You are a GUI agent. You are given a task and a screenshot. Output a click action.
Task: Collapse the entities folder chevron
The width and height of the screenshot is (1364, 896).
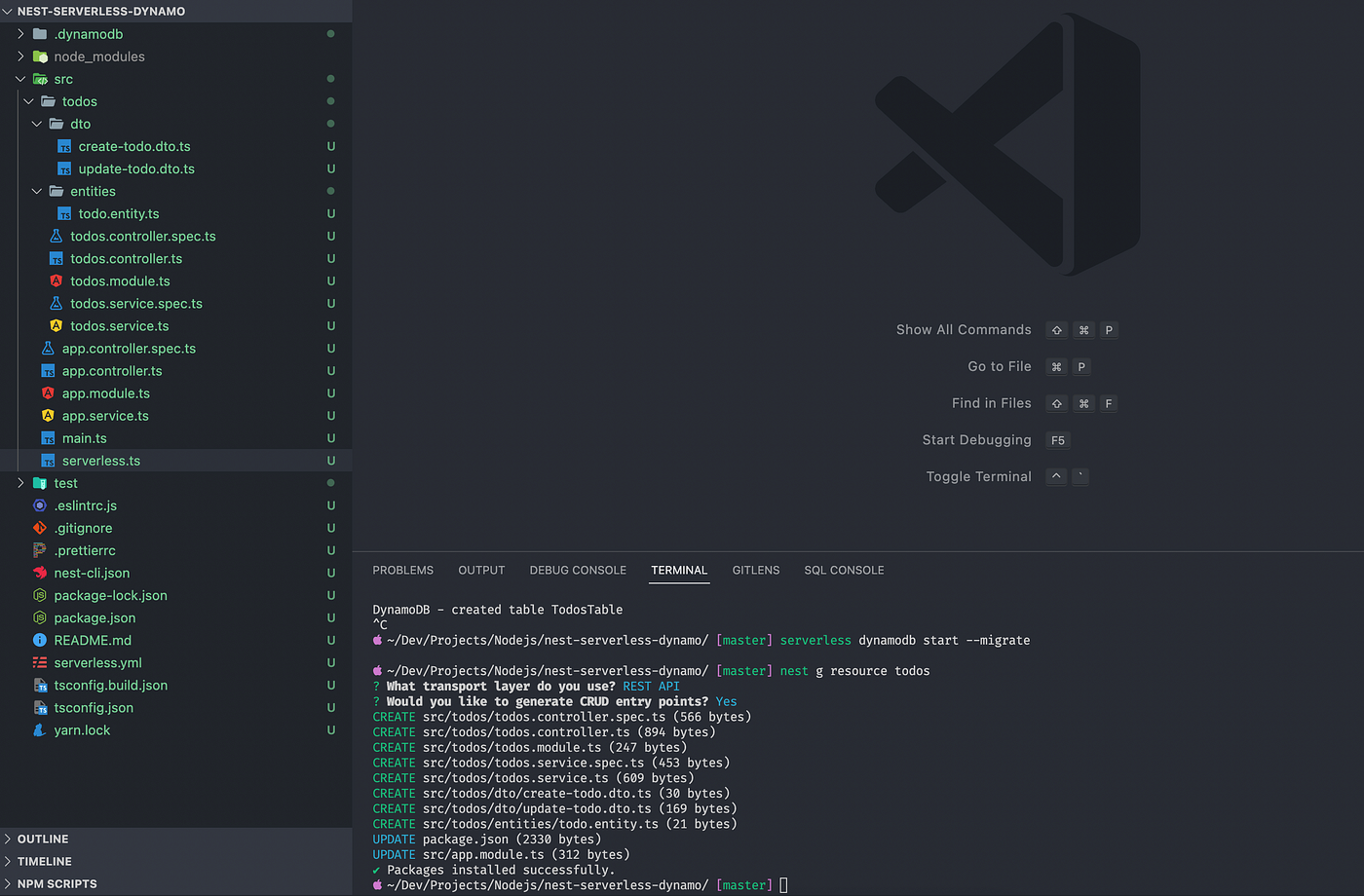37,191
